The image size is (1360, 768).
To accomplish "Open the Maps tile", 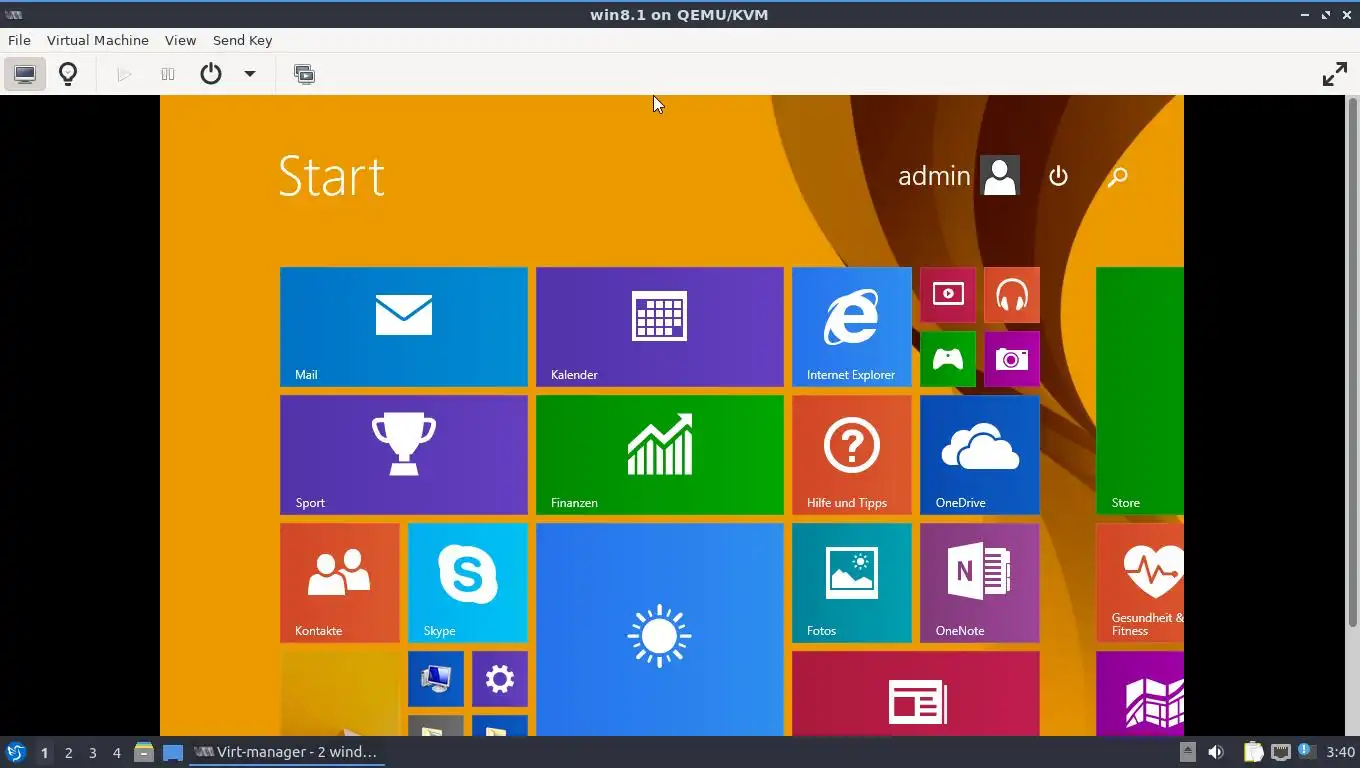I will tap(1140, 694).
